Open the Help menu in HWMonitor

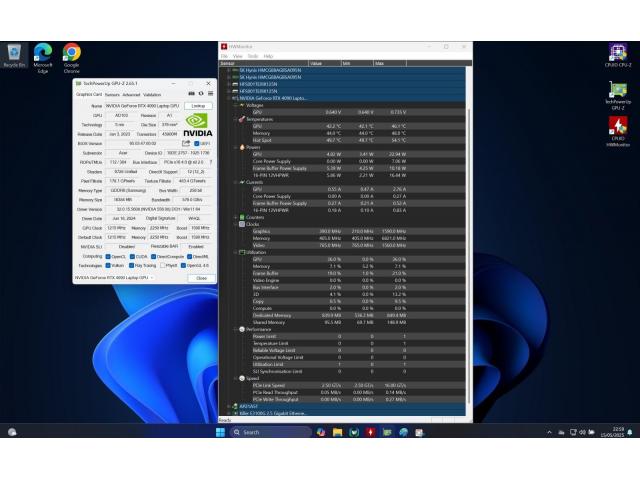tap(268, 56)
